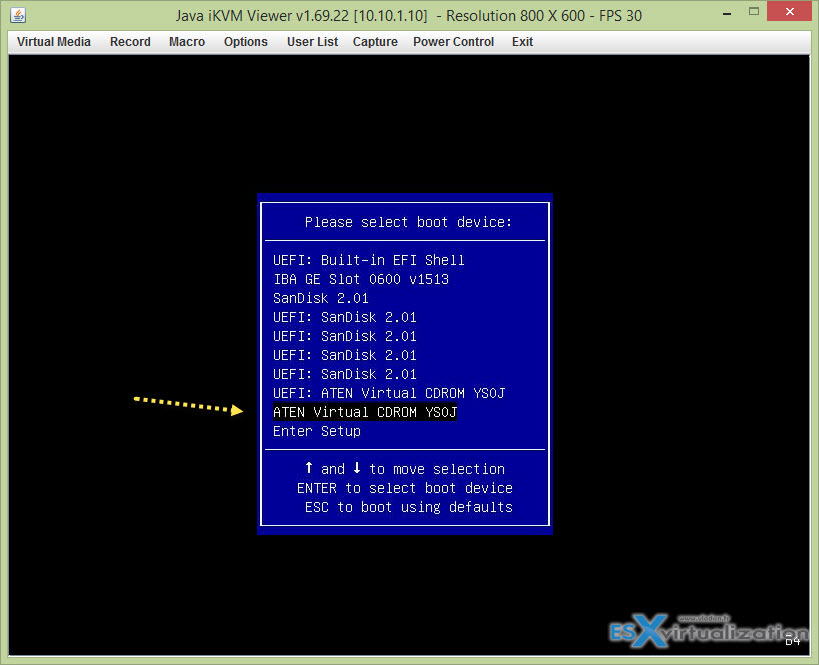Select the highlighted ATEN Virtual CDROM YSOJ entry
This screenshot has height=665, width=819.
point(365,412)
